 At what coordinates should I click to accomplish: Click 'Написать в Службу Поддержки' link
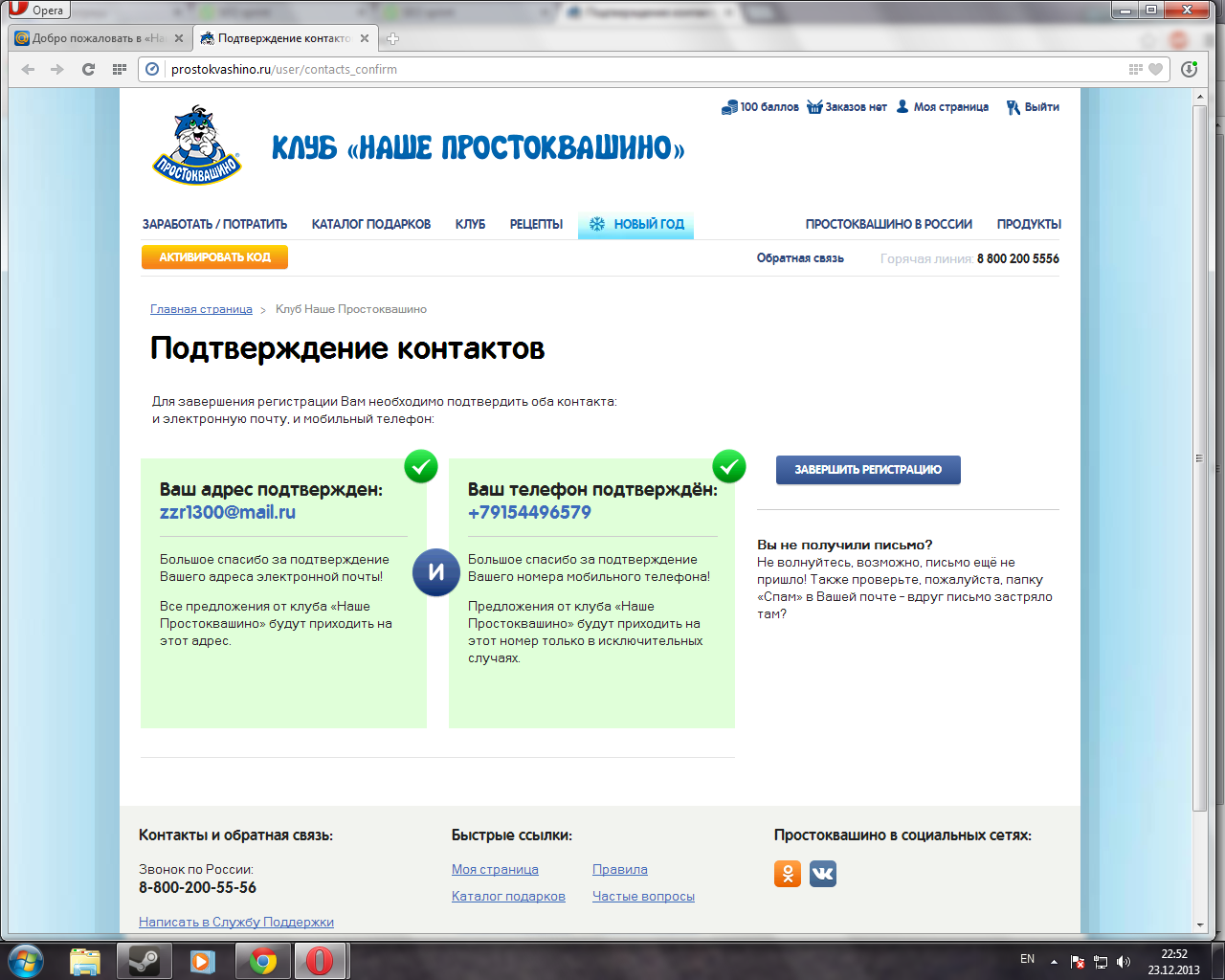[x=236, y=922]
